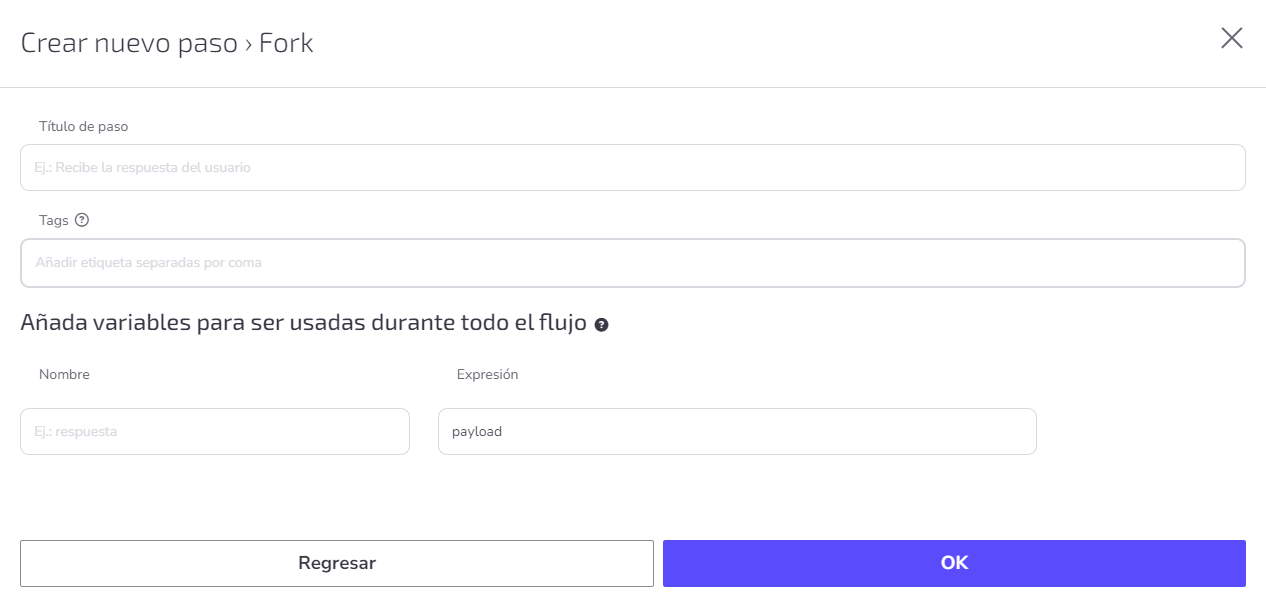The image size is (1266, 607).
Task: Click the "Nombre" column label
Action: [x=64, y=375]
